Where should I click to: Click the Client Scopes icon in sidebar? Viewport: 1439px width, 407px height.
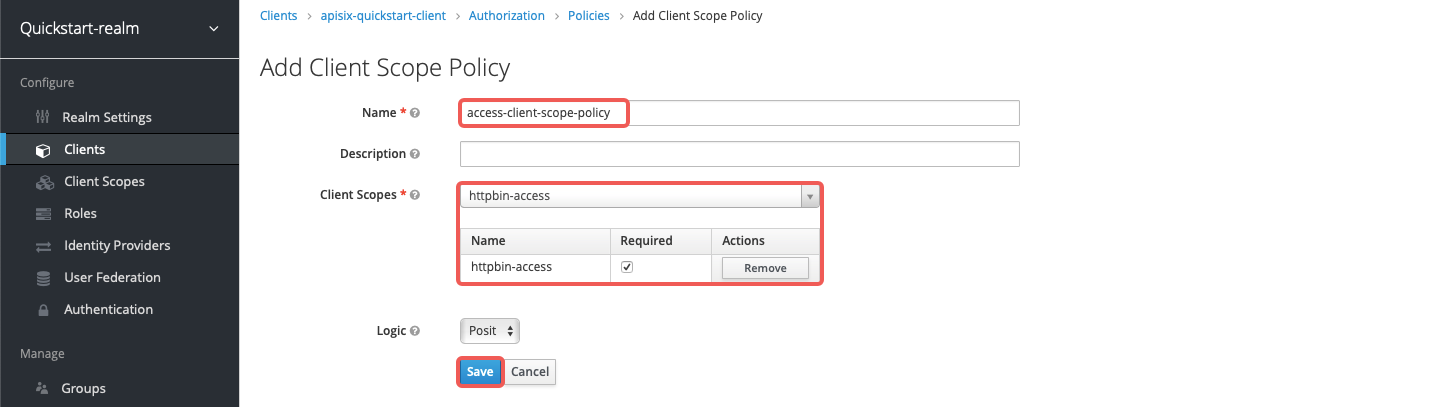[x=43, y=182]
